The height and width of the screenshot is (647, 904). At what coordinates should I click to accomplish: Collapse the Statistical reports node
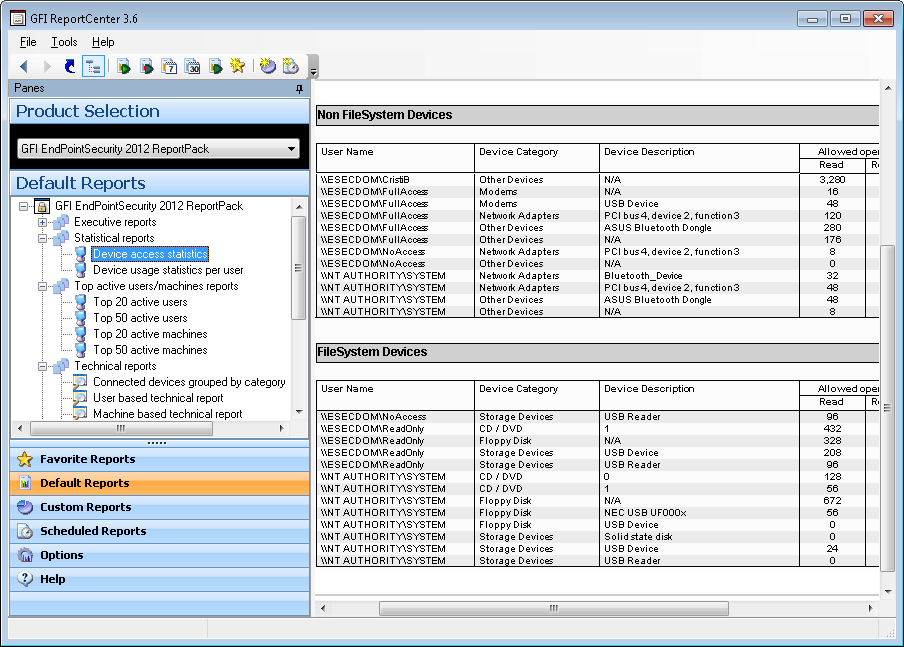click(x=43, y=238)
